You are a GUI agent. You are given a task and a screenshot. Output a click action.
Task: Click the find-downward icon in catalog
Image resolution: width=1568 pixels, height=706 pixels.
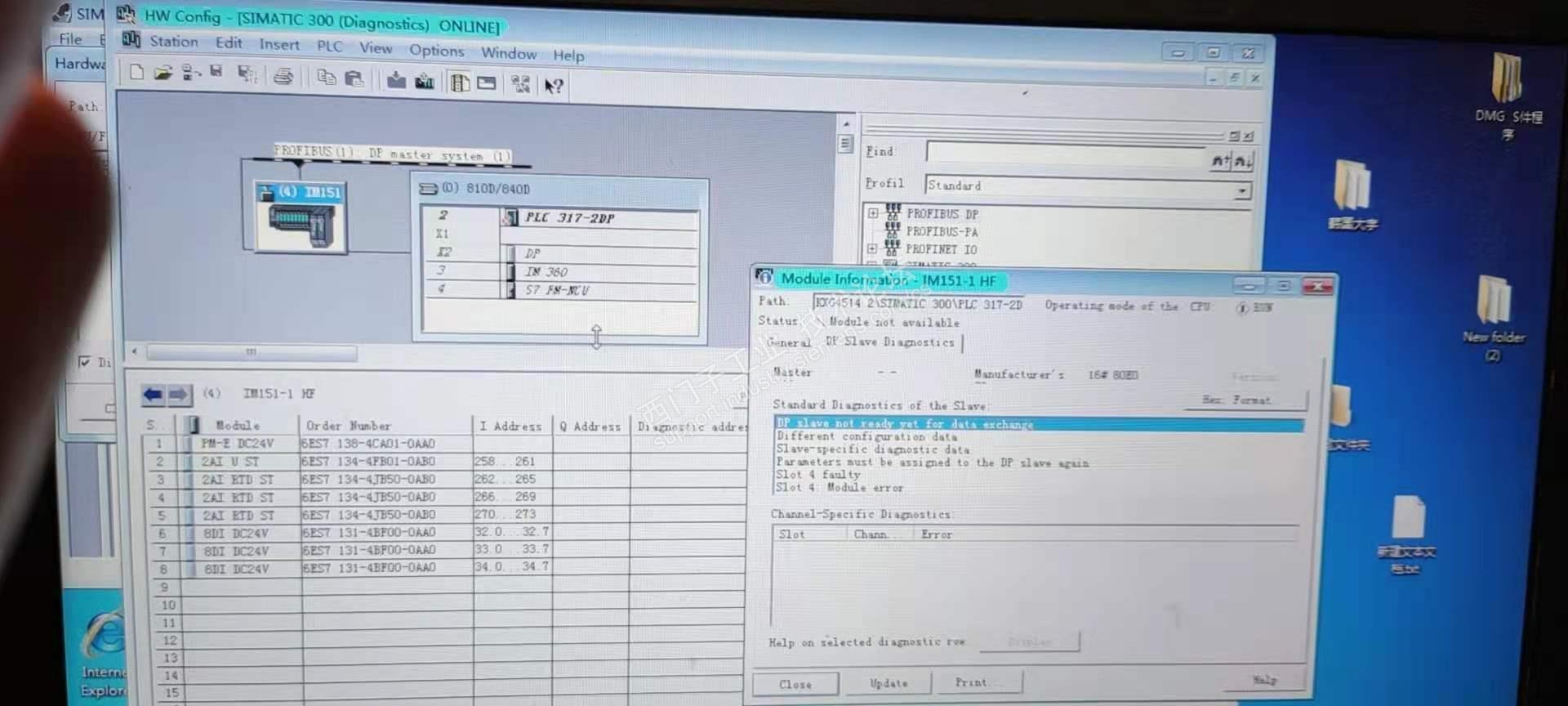[1242, 161]
